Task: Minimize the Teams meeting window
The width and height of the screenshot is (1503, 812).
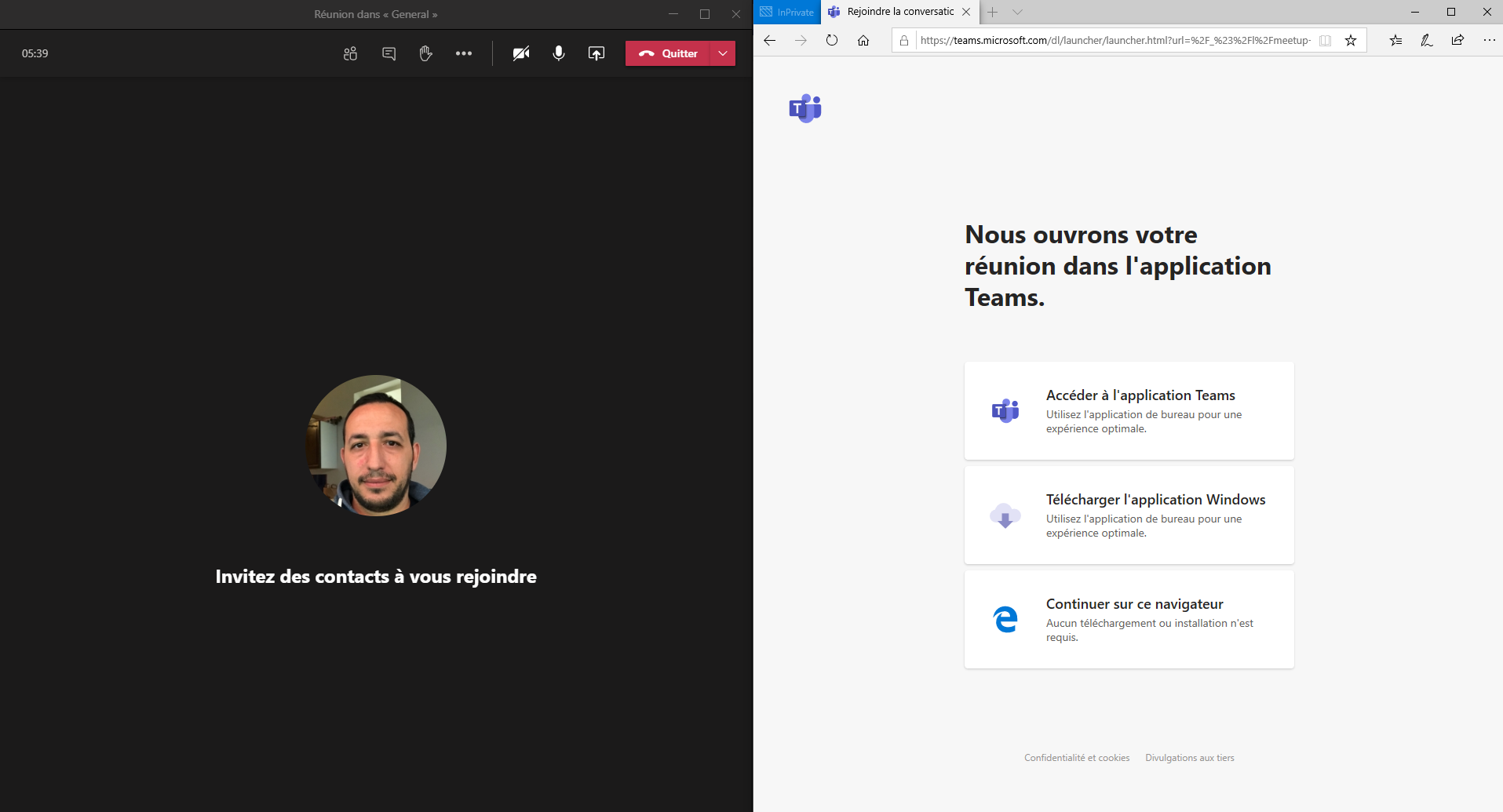Action: (673, 14)
